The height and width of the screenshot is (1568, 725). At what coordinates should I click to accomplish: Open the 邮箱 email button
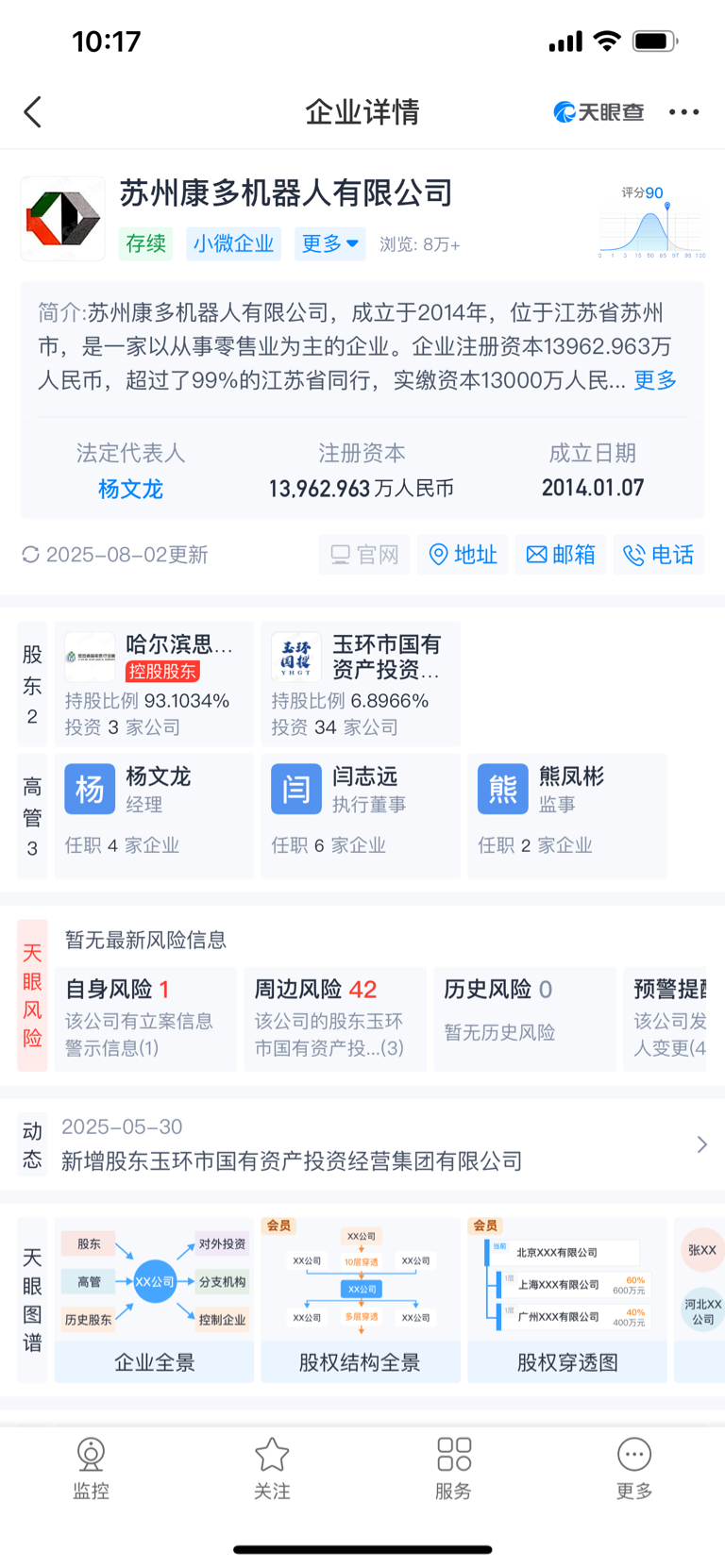pyautogui.click(x=561, y=554)
